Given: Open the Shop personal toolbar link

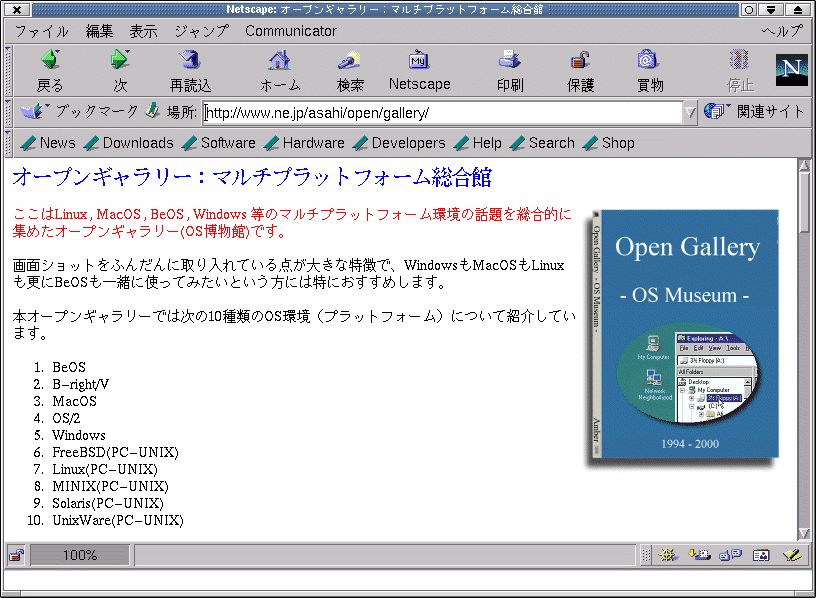Looking at the screenshot, I should pyautogui.click(x=609, y=143).
